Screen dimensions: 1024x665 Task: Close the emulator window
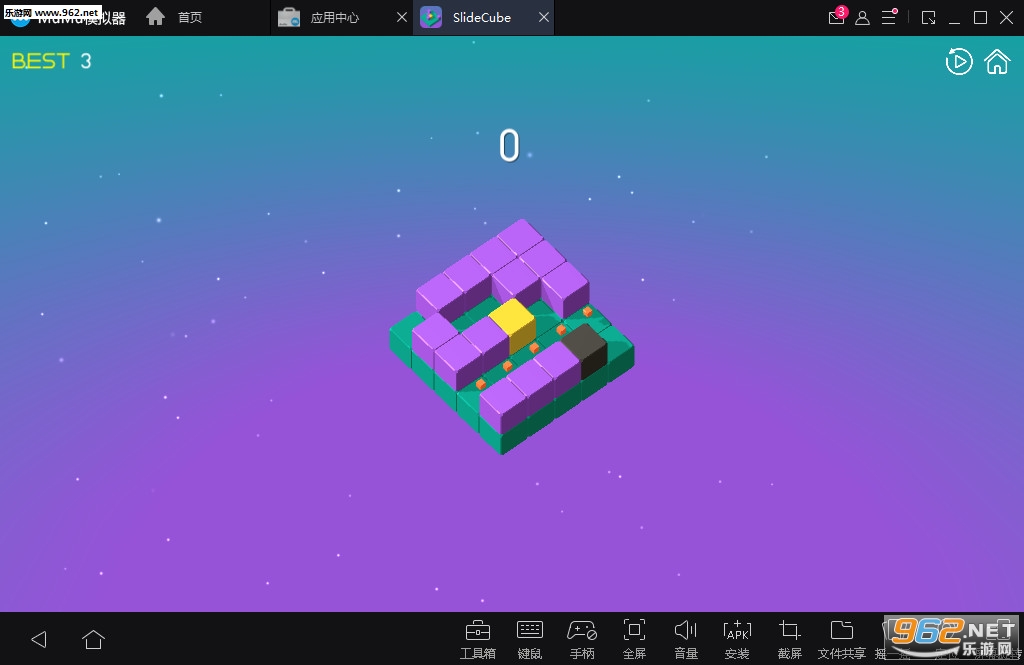pyautogui.click(x=1006, y=18)
